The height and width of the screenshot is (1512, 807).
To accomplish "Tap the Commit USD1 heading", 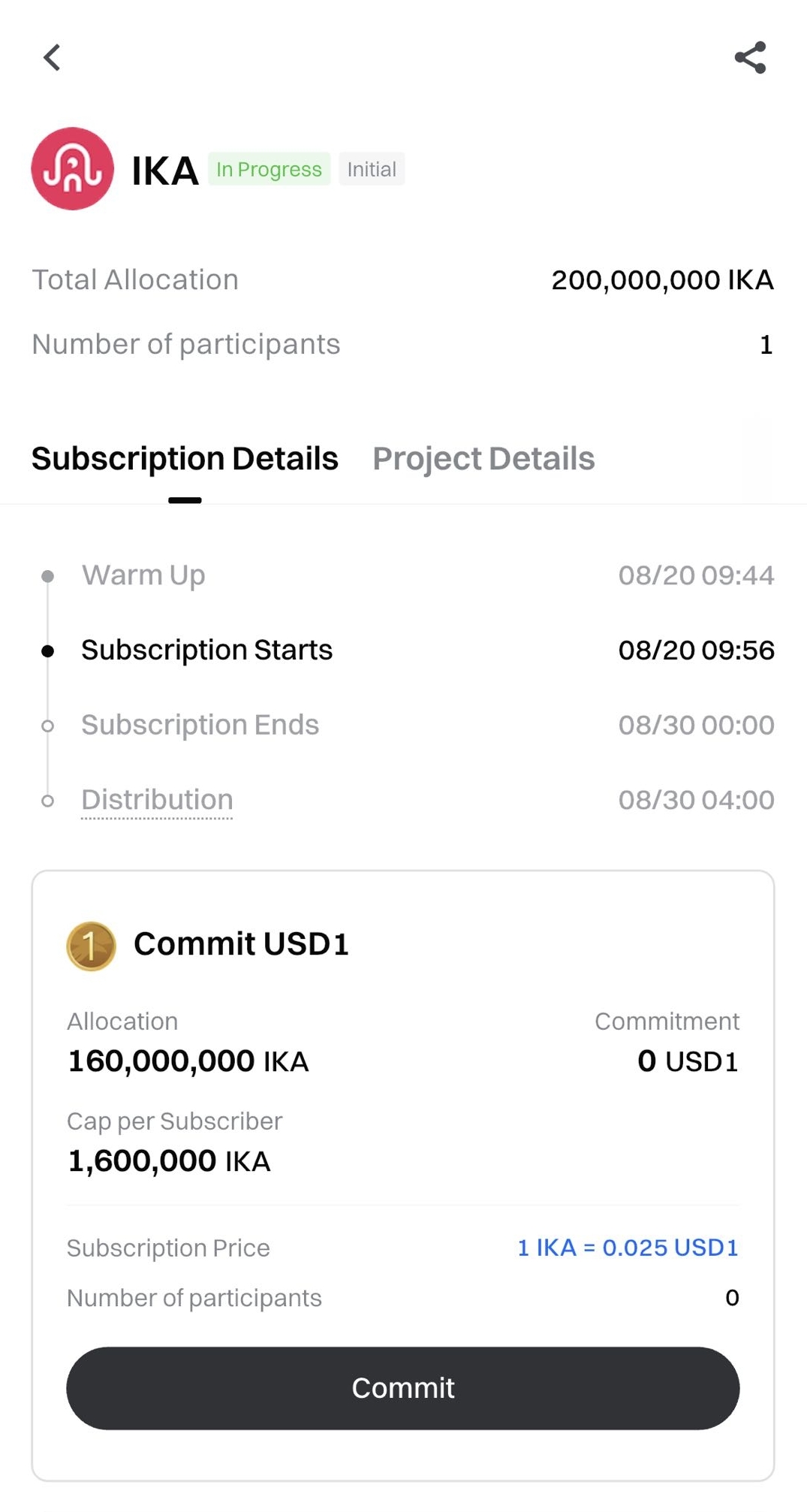I will click(241, 944).
